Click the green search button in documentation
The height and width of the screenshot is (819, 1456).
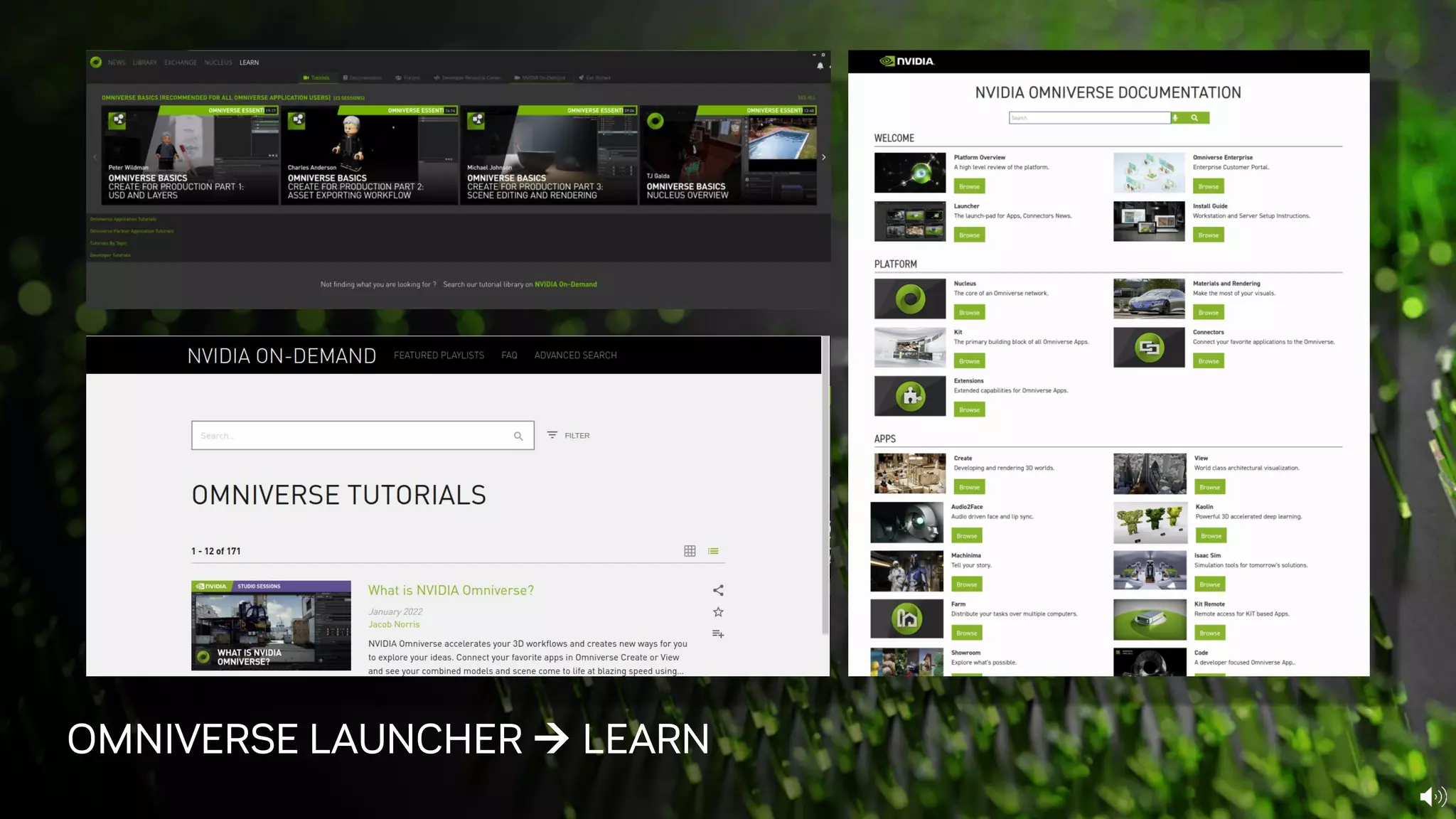[x=1195, y=118]
